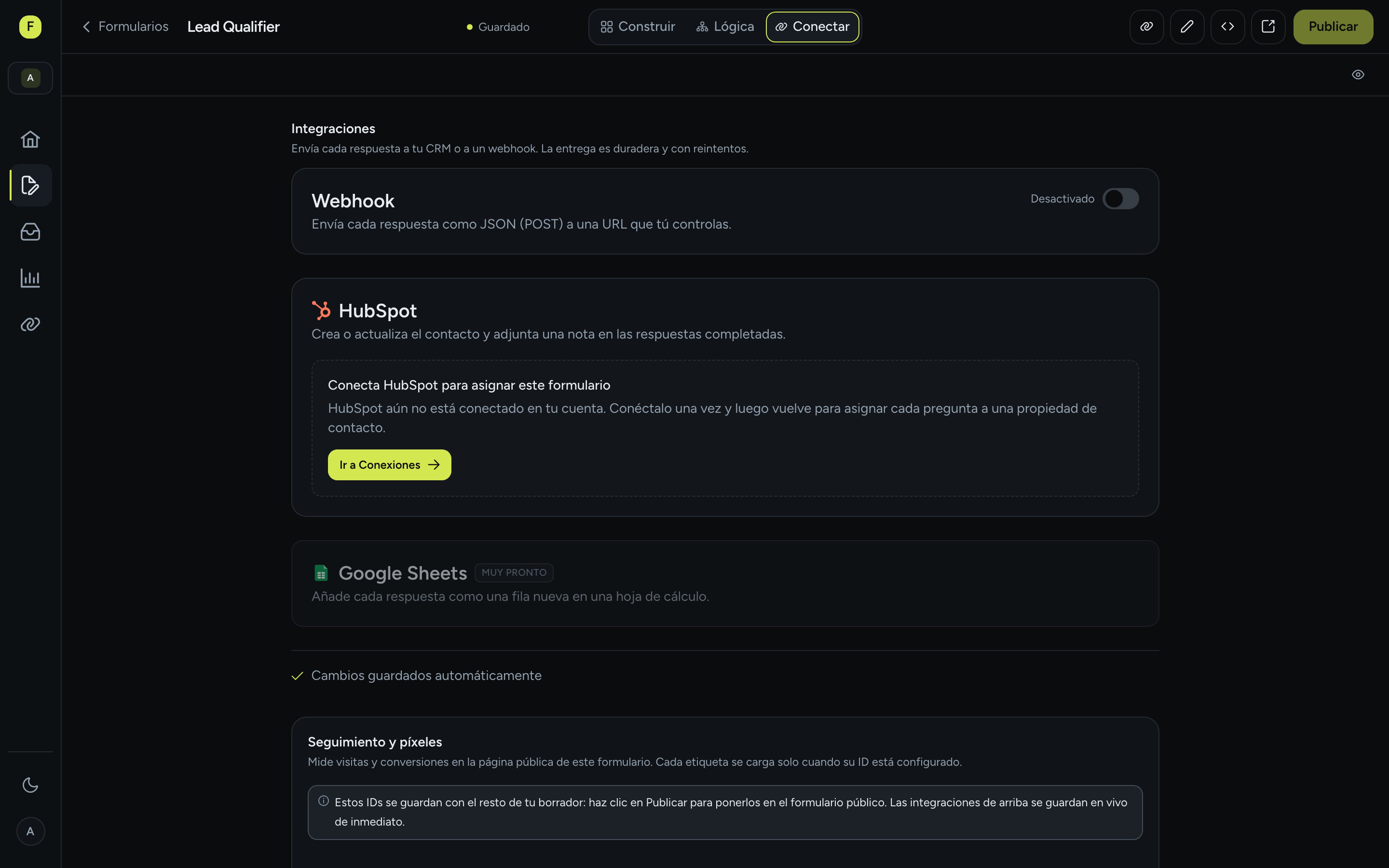Viewport: 1389px width, 868px height.
Task: Click the Webhook card heading
Action: tap(353, 201)
